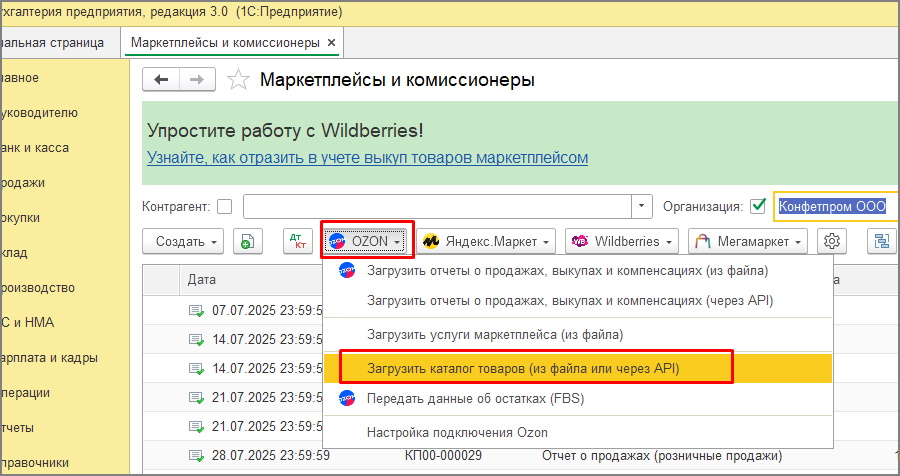Open the Покупки sidebar section
The height and width of the screenshot is (476, 900).
20,218
